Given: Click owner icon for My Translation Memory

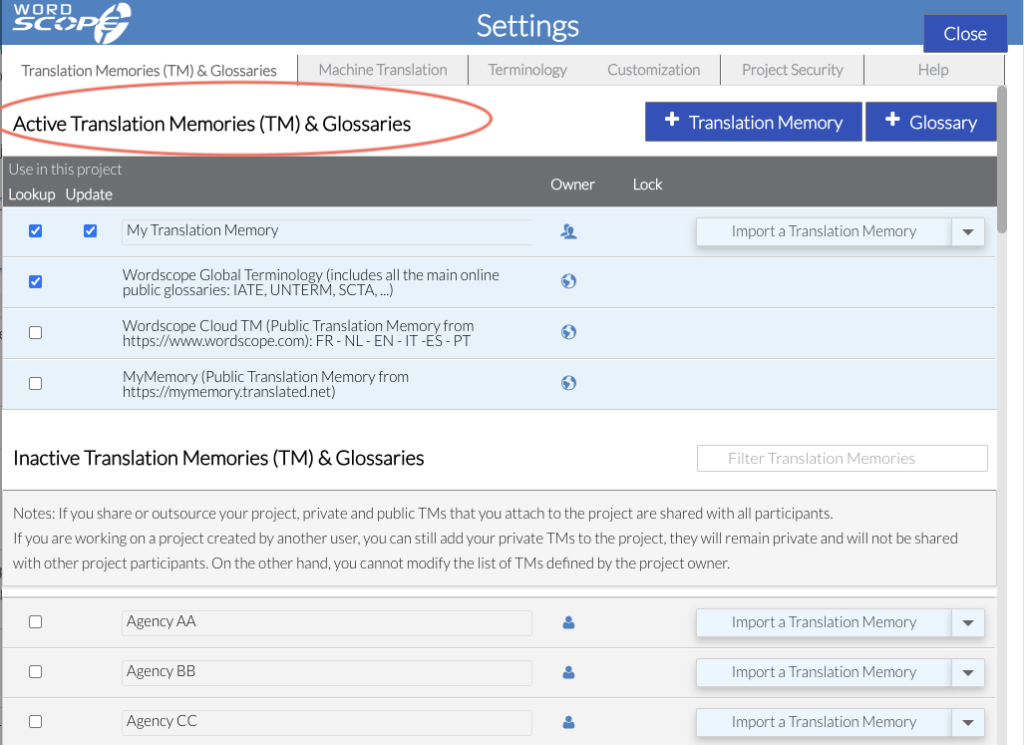Looking at the screenshot, I should coord(568,231).
